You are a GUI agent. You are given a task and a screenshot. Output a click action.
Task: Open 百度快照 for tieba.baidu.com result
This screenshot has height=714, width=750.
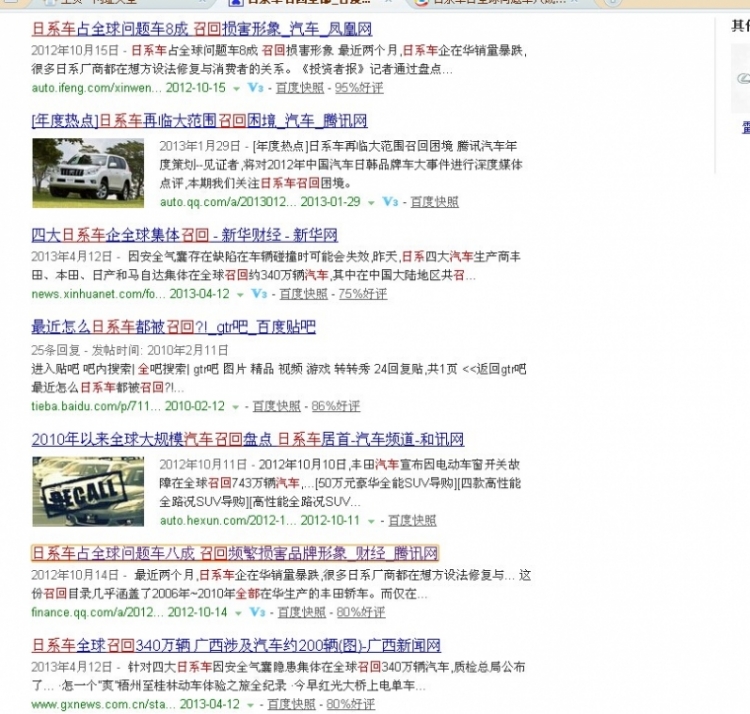coord(276,406)
